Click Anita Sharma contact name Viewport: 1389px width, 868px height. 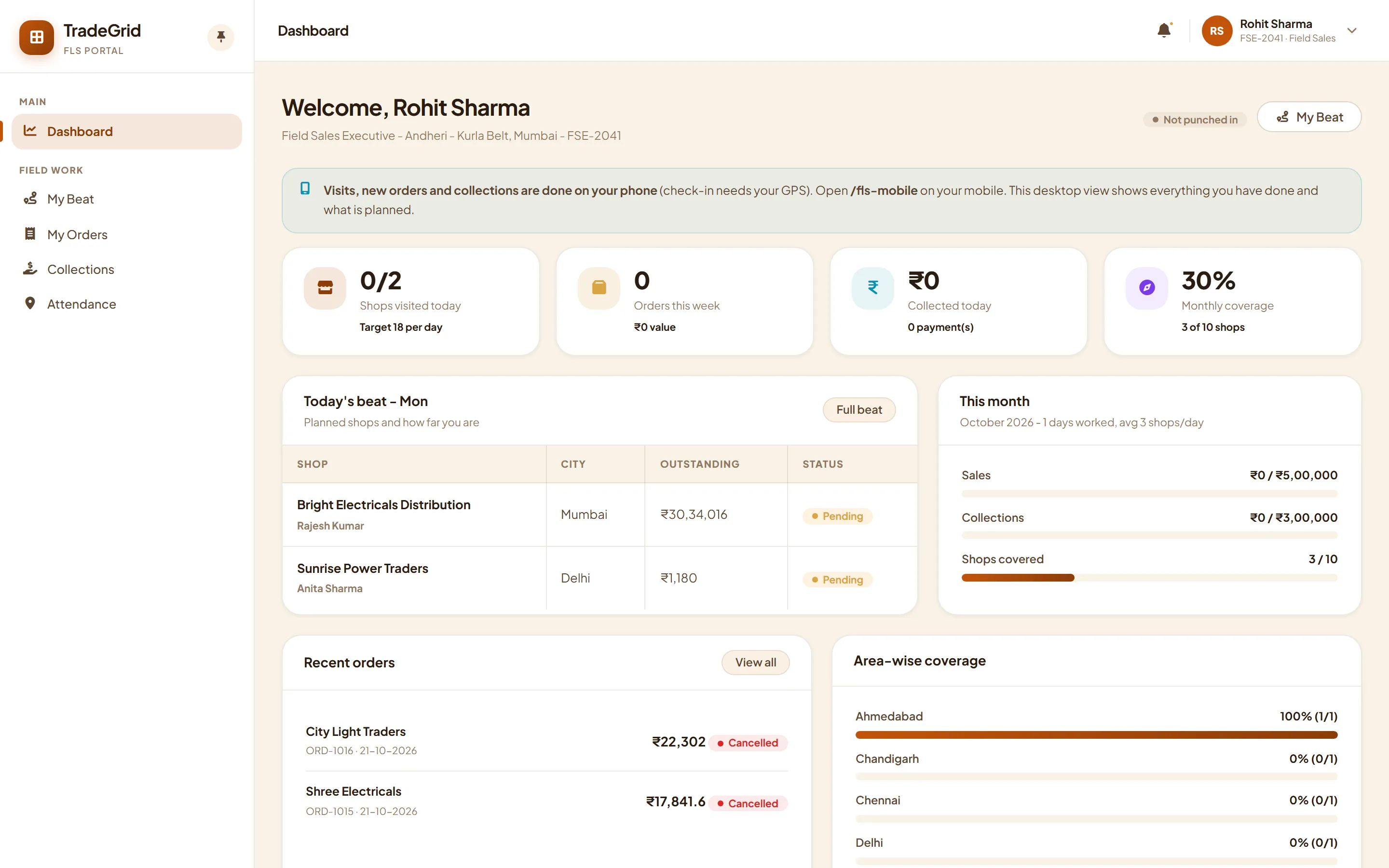(329, 588)
